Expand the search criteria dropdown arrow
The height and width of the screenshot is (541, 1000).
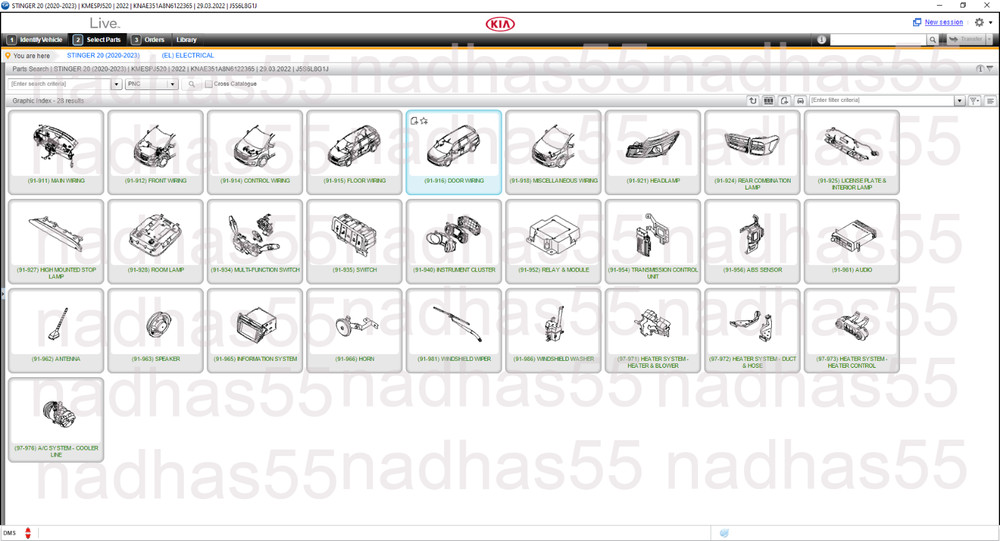[x=117, y=84]
